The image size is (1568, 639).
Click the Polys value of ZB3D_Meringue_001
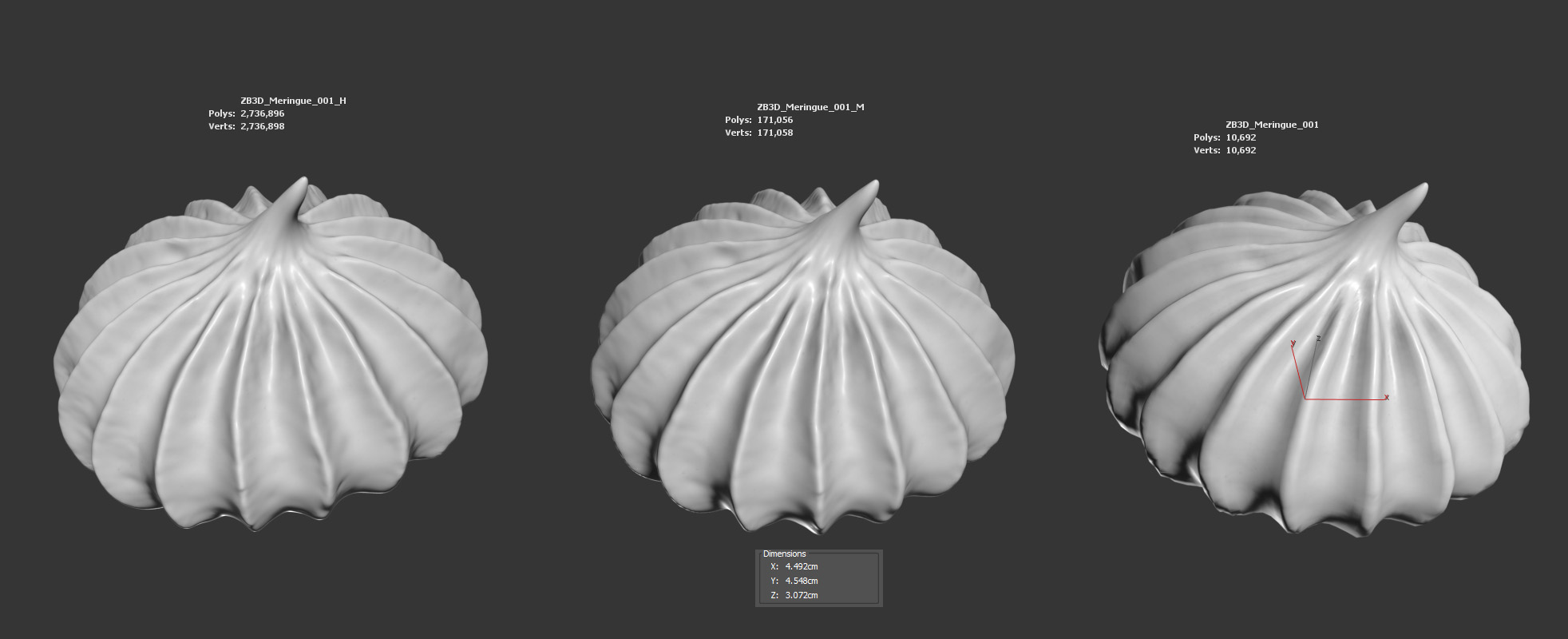point(1241,137)
